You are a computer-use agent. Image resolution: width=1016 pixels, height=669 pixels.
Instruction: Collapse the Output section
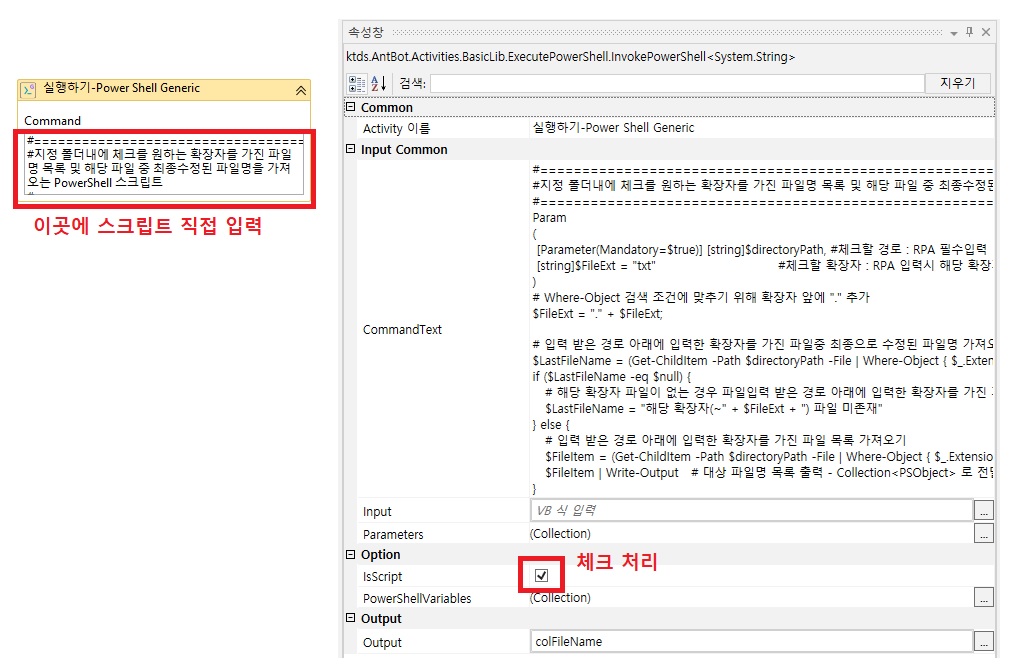[x=350, y=619]
